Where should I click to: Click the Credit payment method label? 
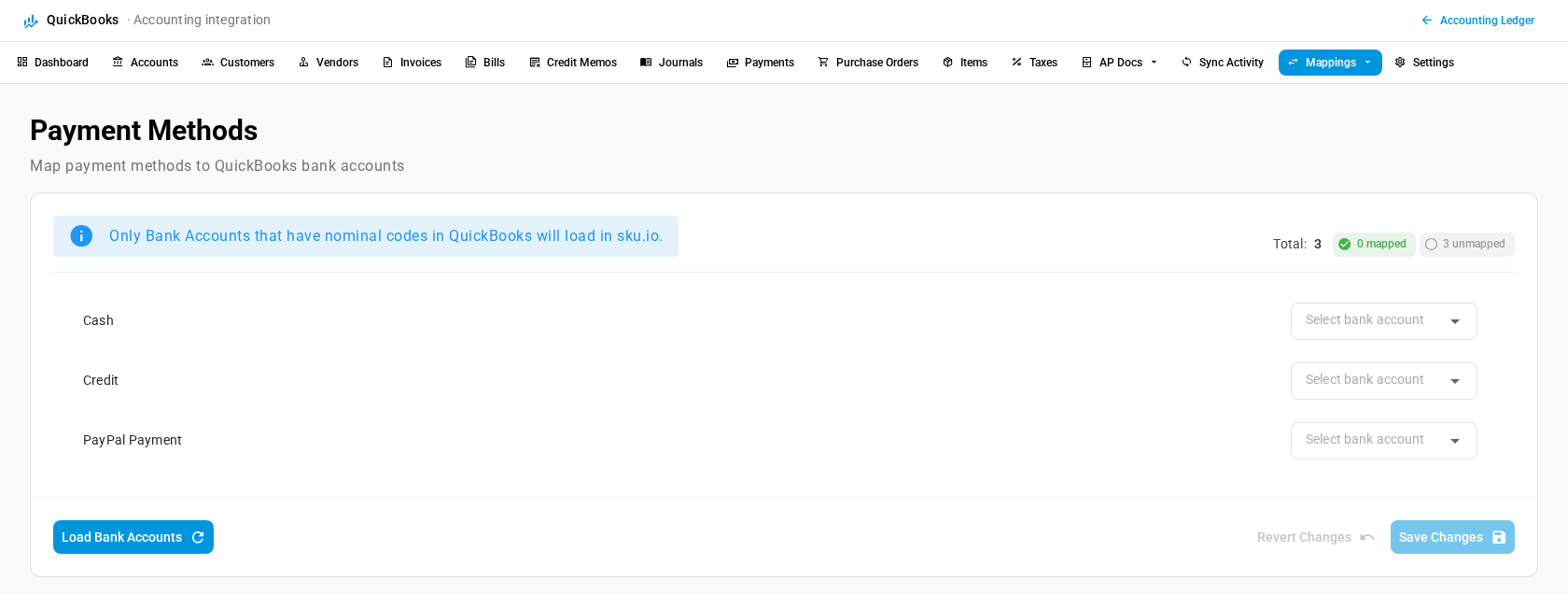pos(101,380)
